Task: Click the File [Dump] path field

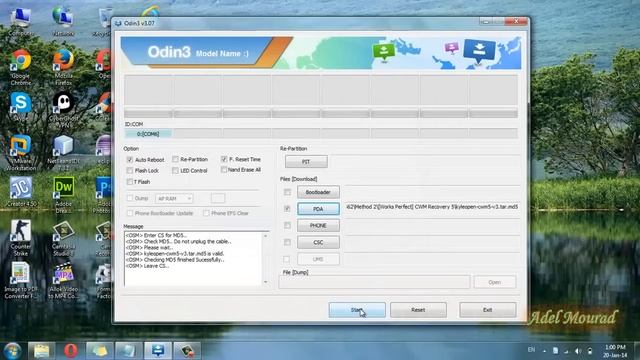Action: [374, 282]
